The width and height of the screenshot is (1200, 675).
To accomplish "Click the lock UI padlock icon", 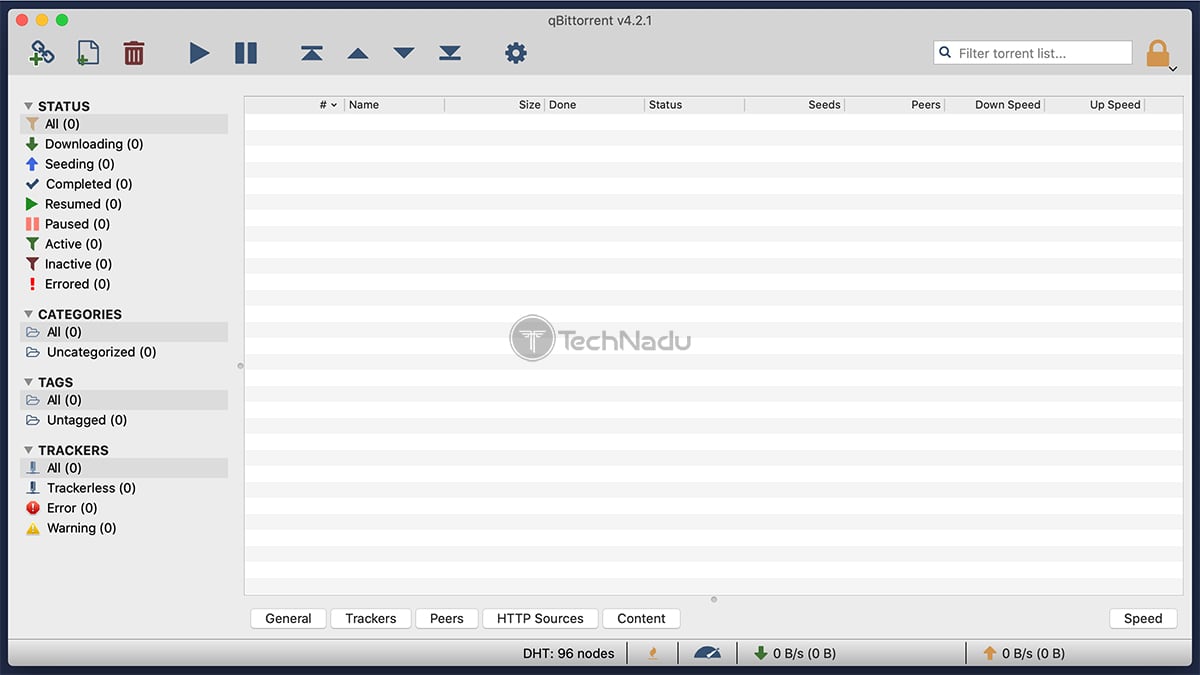I will coord(1157,53).
